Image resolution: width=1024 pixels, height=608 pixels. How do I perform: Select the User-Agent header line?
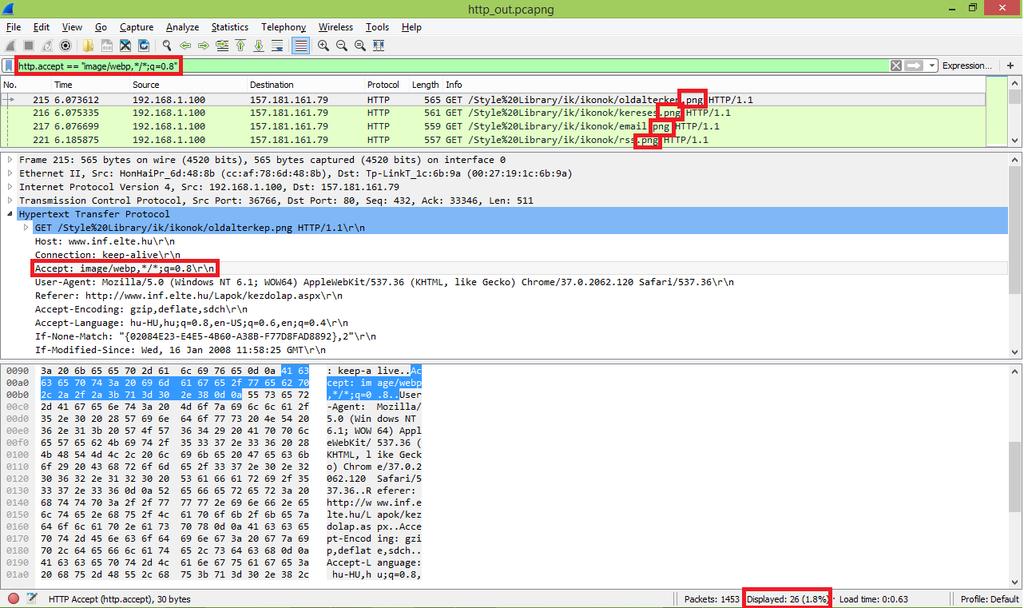pos(384,282)
